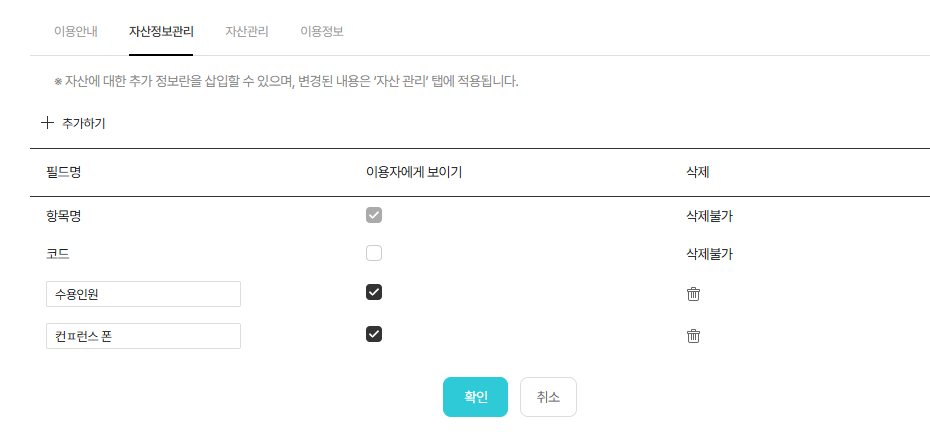Click the plus icon to add a field
Screen dimensions: 930x432
(x=47, y=123)
